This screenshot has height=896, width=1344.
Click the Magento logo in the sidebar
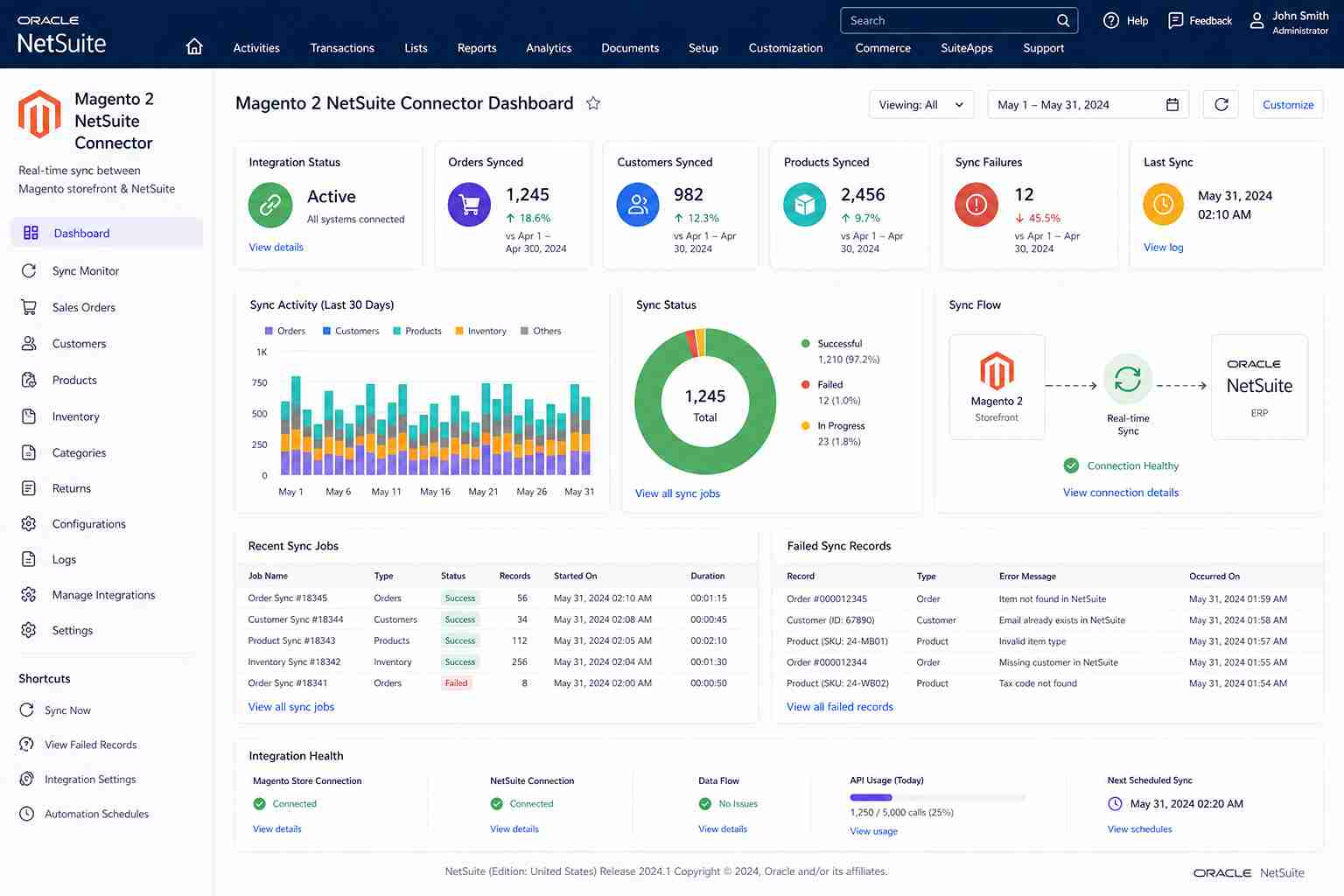click(x=39, y=114)
